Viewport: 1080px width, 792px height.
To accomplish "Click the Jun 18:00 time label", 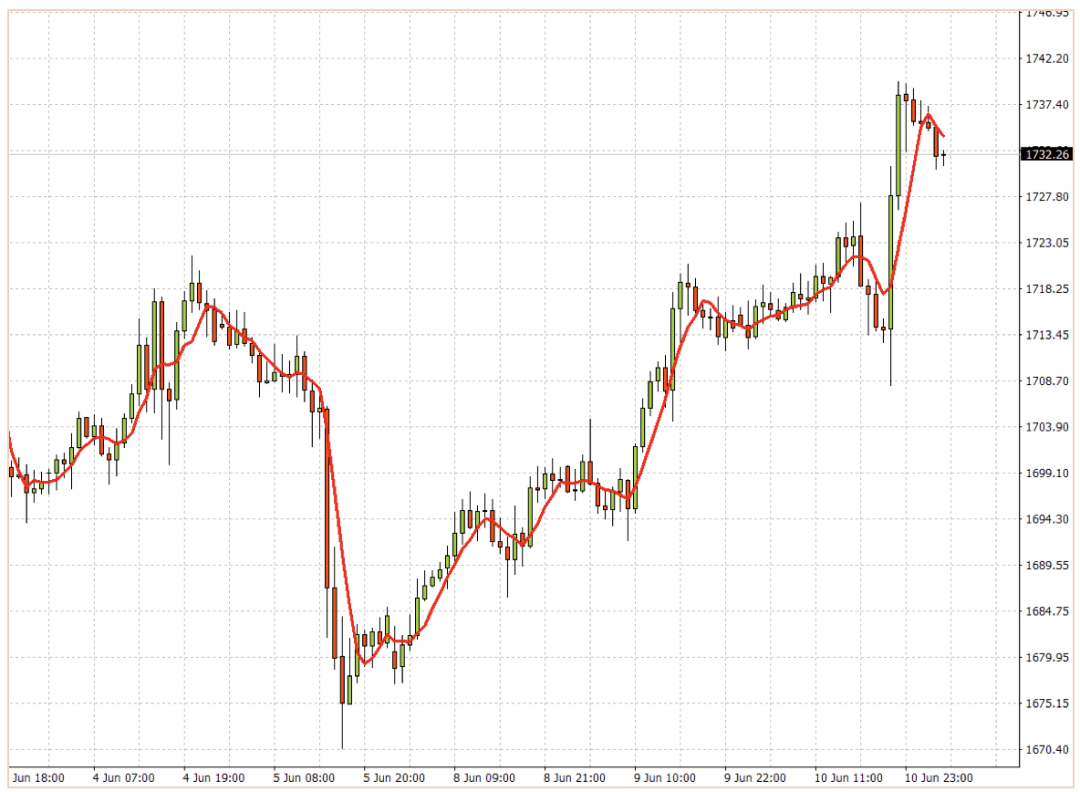I will pyautogui.click(x=39, y=778).
